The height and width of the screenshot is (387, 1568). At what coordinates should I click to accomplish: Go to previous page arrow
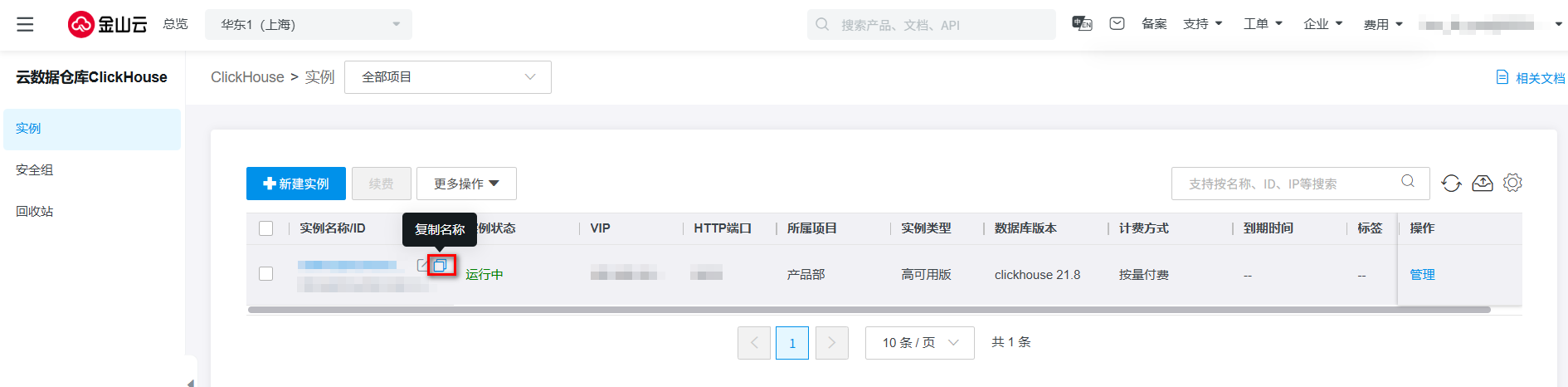(754, 342)
